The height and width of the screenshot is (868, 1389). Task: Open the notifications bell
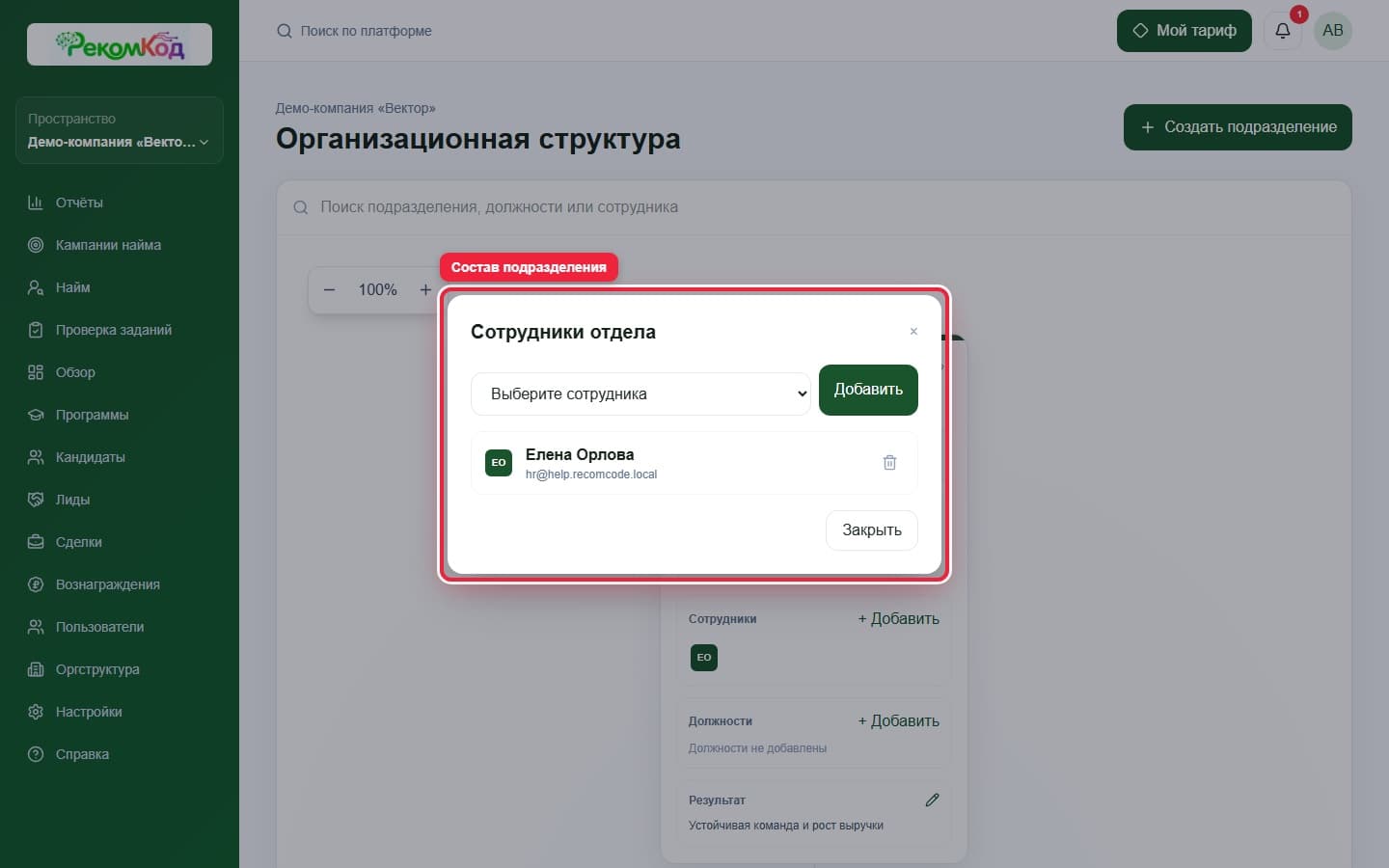(x=1283, y=31)
